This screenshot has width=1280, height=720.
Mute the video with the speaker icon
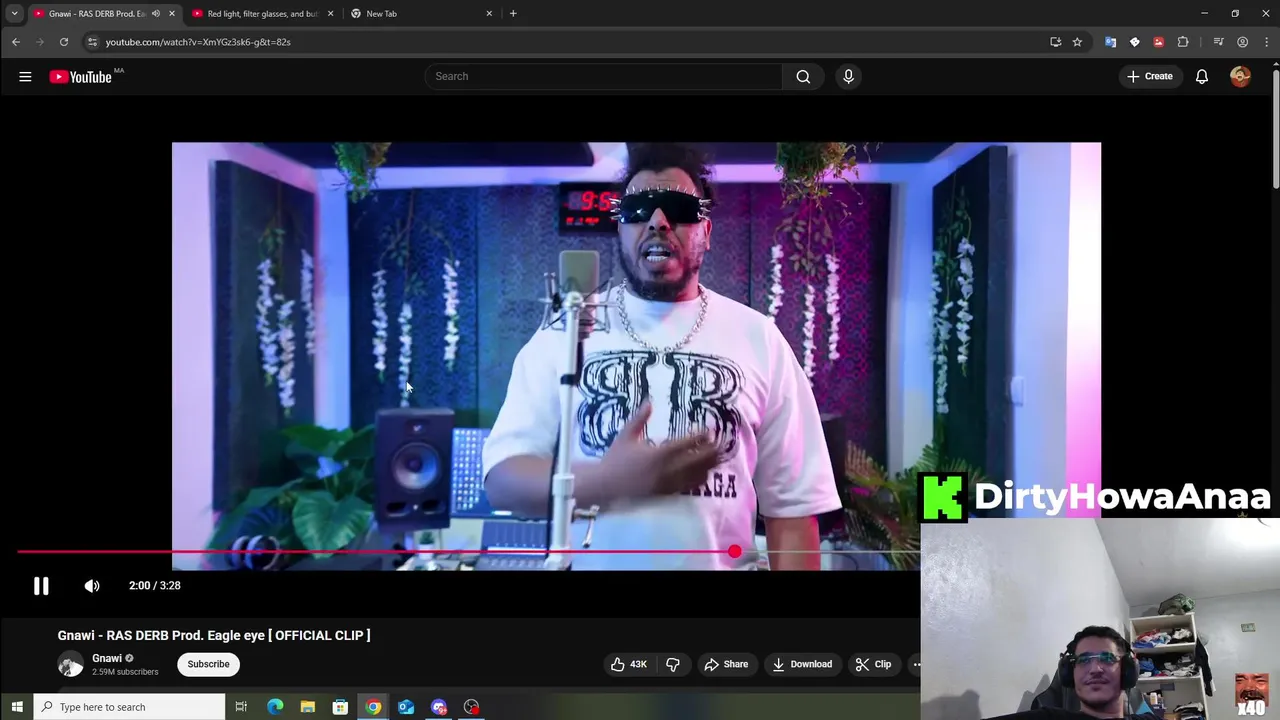pos(92,586)
